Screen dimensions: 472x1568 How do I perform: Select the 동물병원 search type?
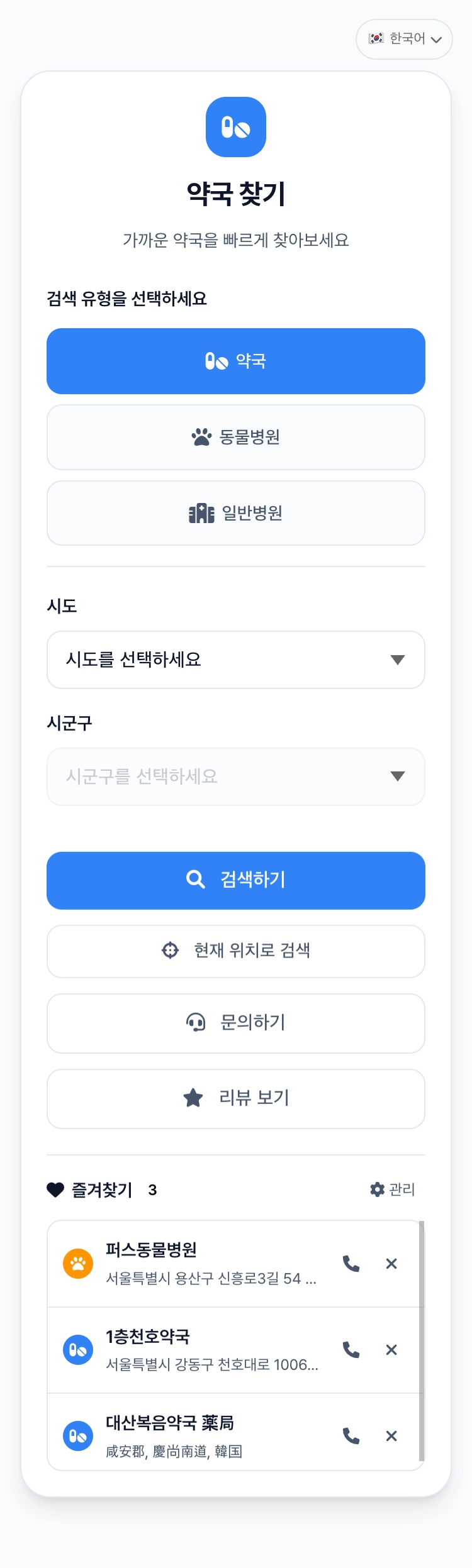coord(236,437)
